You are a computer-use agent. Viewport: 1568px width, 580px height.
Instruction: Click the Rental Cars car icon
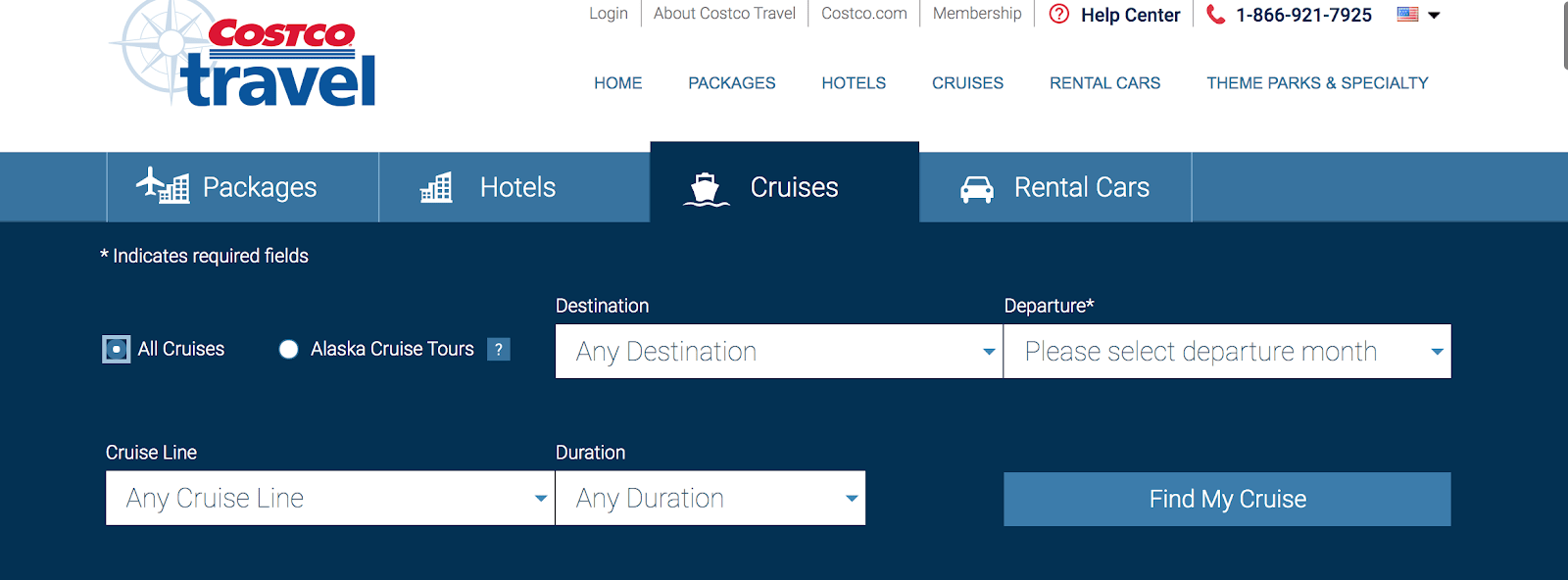point(977,188)
